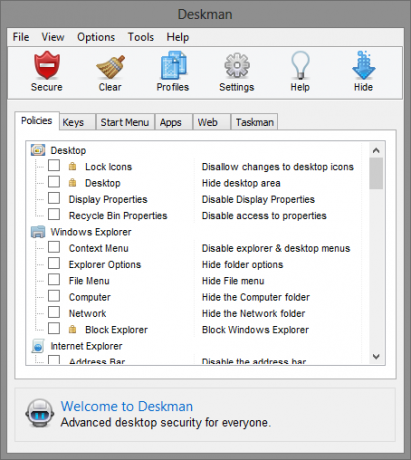411x460 pixels.
Task: Click the lock icon beside Desktop policy
Action: pos(72,183)
